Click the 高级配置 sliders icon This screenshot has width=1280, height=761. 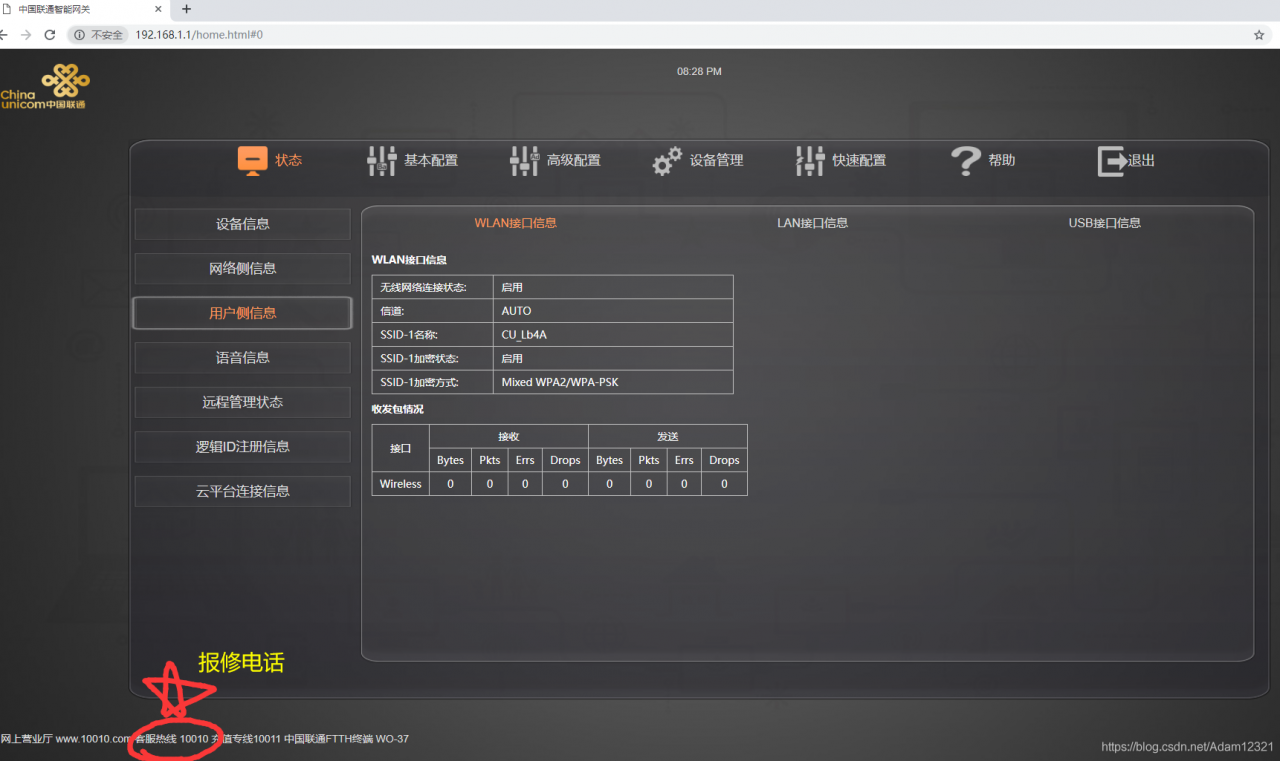click(524, 161)
